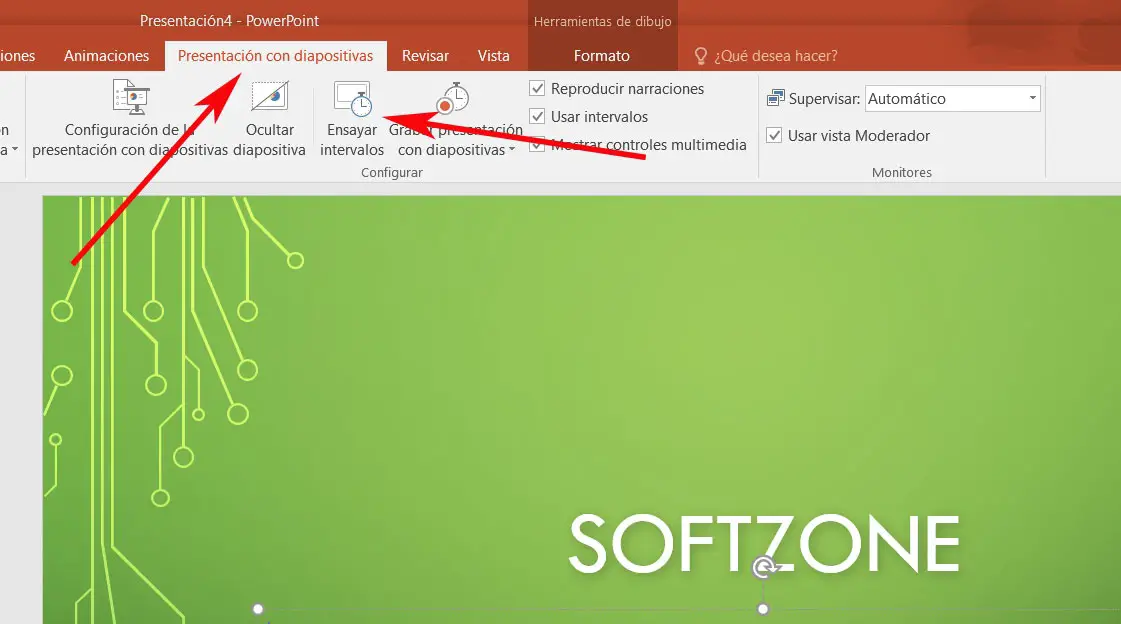Click Presentación4 - PowerPoint title text
The height and width of the screenshot is (624, 1121).
(x=229, y=21)
